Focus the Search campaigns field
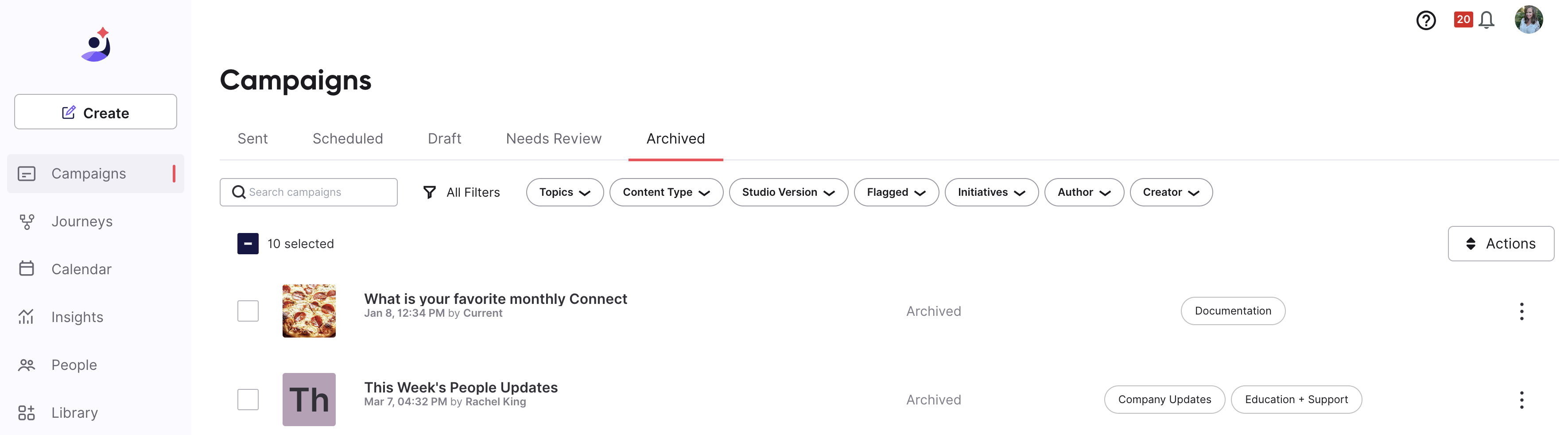 coord(309,192)
